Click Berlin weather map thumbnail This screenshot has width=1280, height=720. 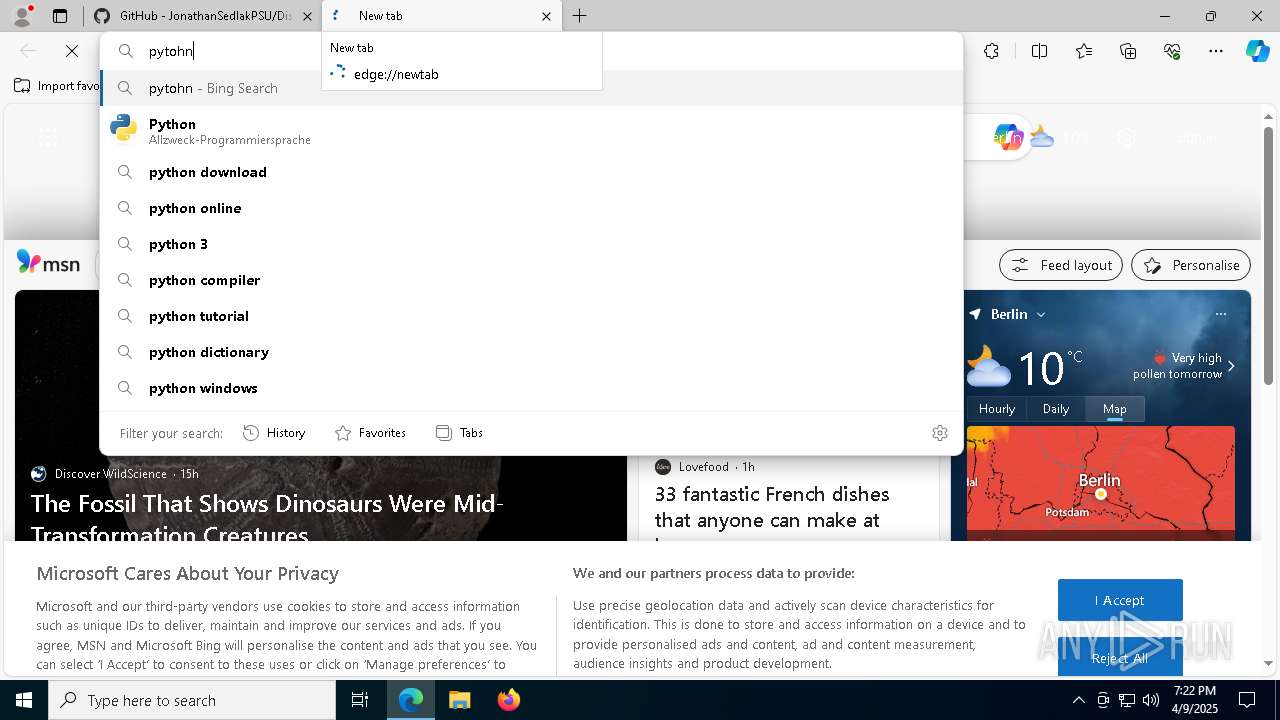tap(1101, 484)
